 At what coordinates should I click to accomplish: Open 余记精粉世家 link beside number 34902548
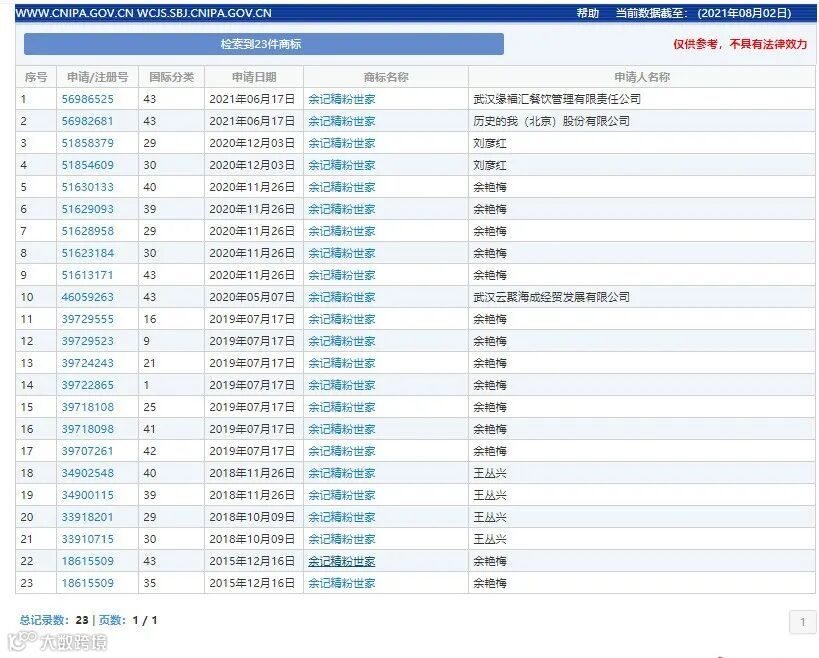[342, 473]
